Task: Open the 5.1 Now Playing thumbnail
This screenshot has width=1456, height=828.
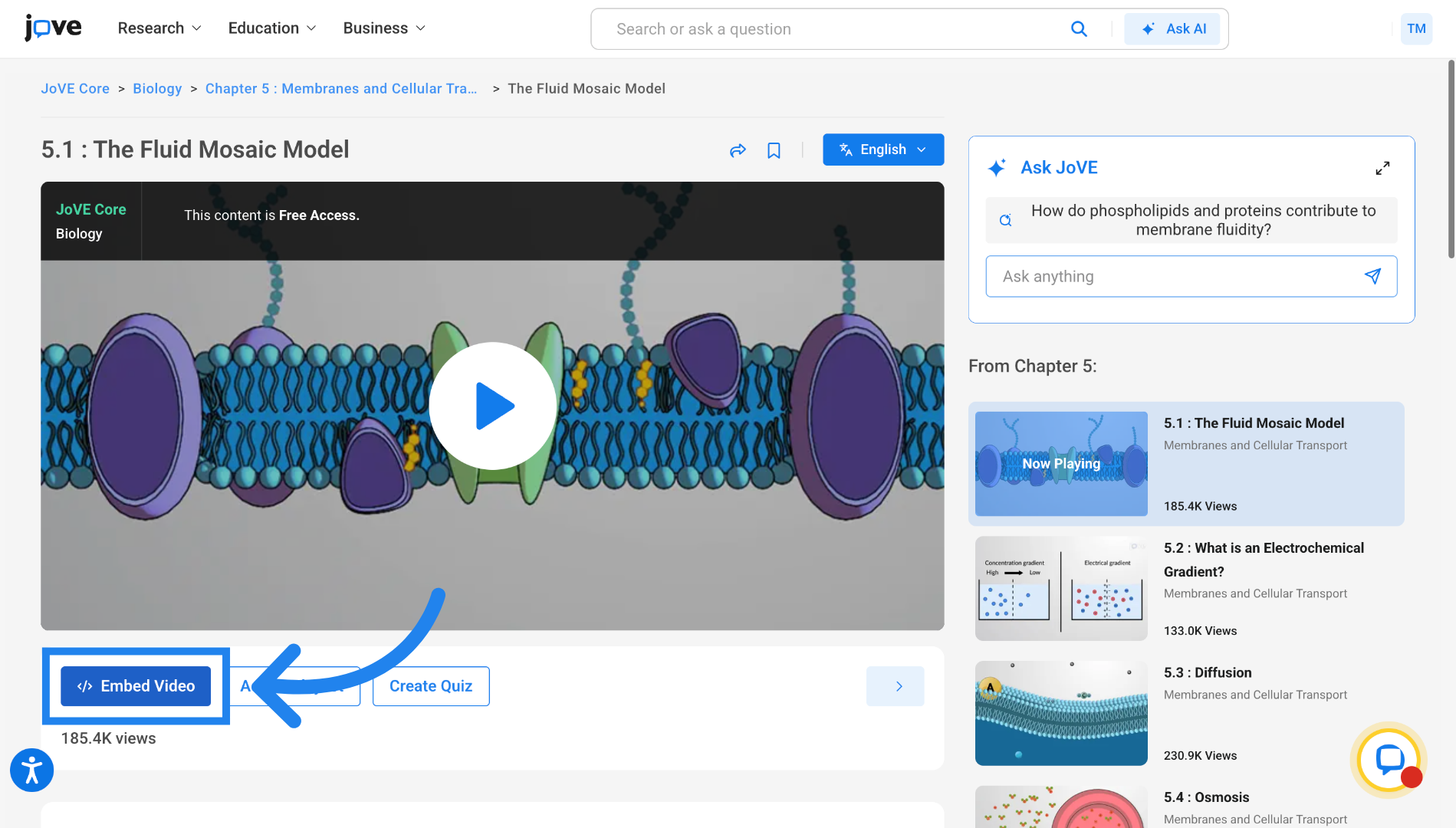Action: click(1061, 464)
